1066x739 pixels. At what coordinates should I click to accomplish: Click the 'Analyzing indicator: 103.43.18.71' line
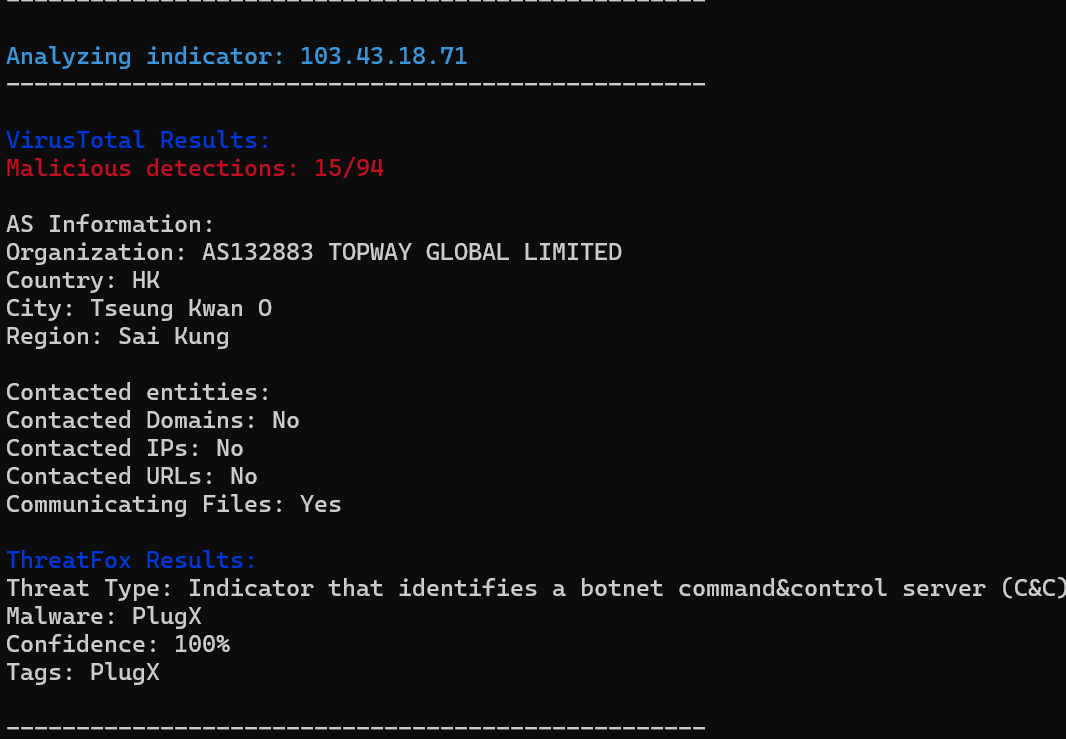point(237,56)
